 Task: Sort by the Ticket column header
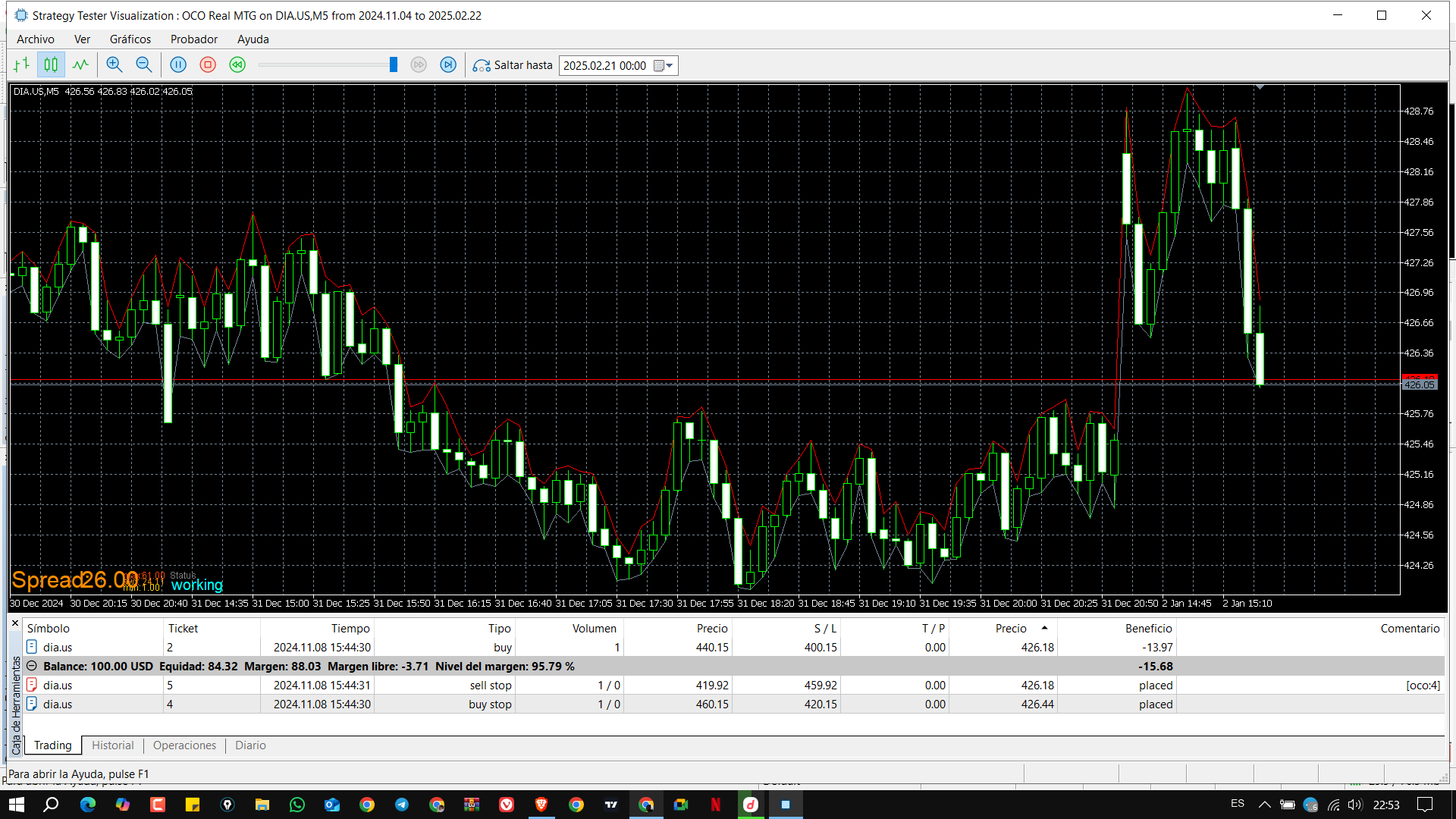212,628
